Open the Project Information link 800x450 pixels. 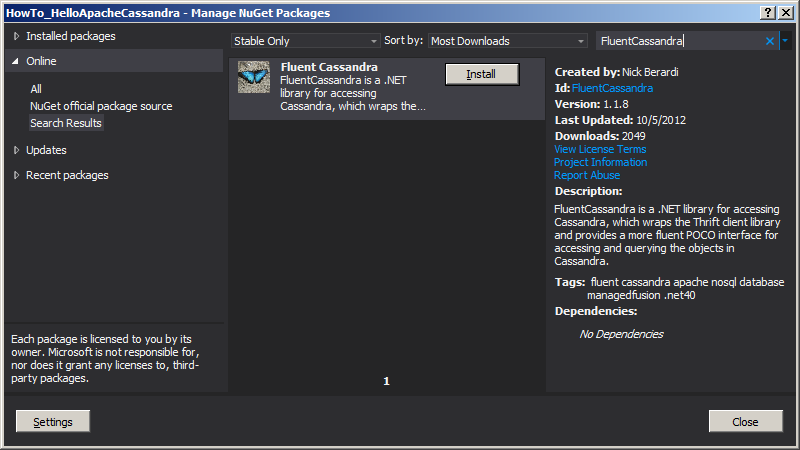point(600,162)
